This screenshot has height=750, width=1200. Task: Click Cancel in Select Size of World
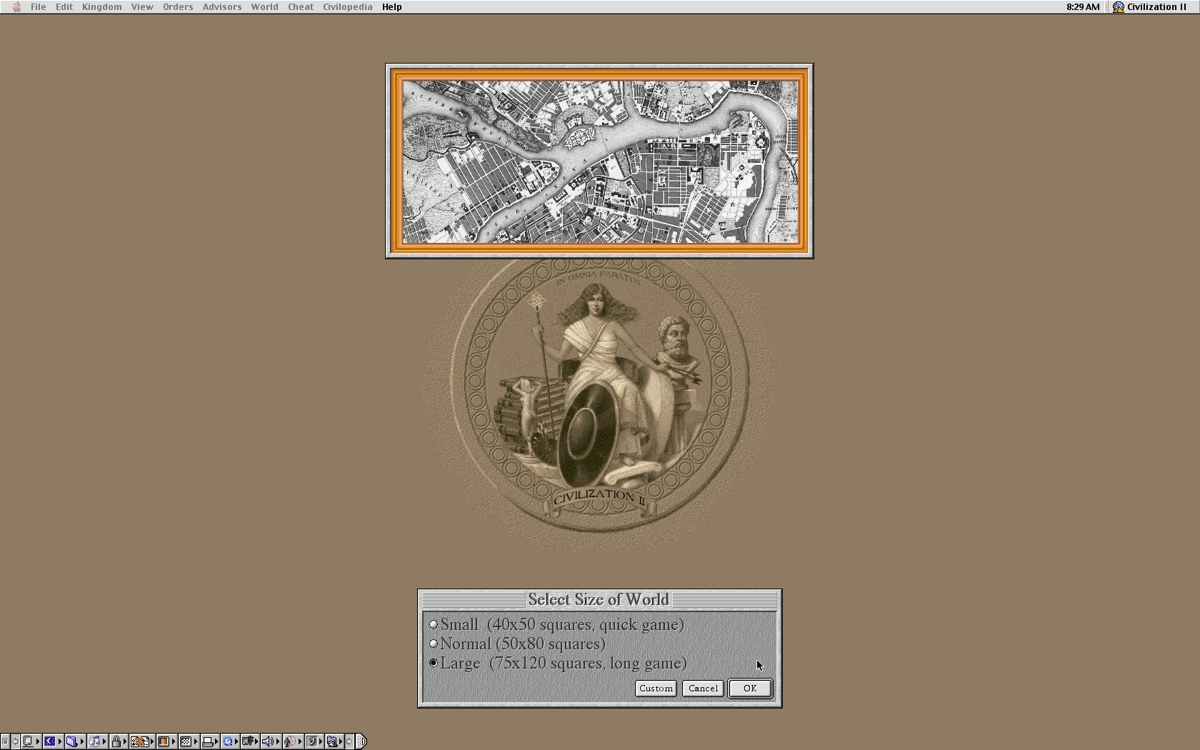click(703, 688)
